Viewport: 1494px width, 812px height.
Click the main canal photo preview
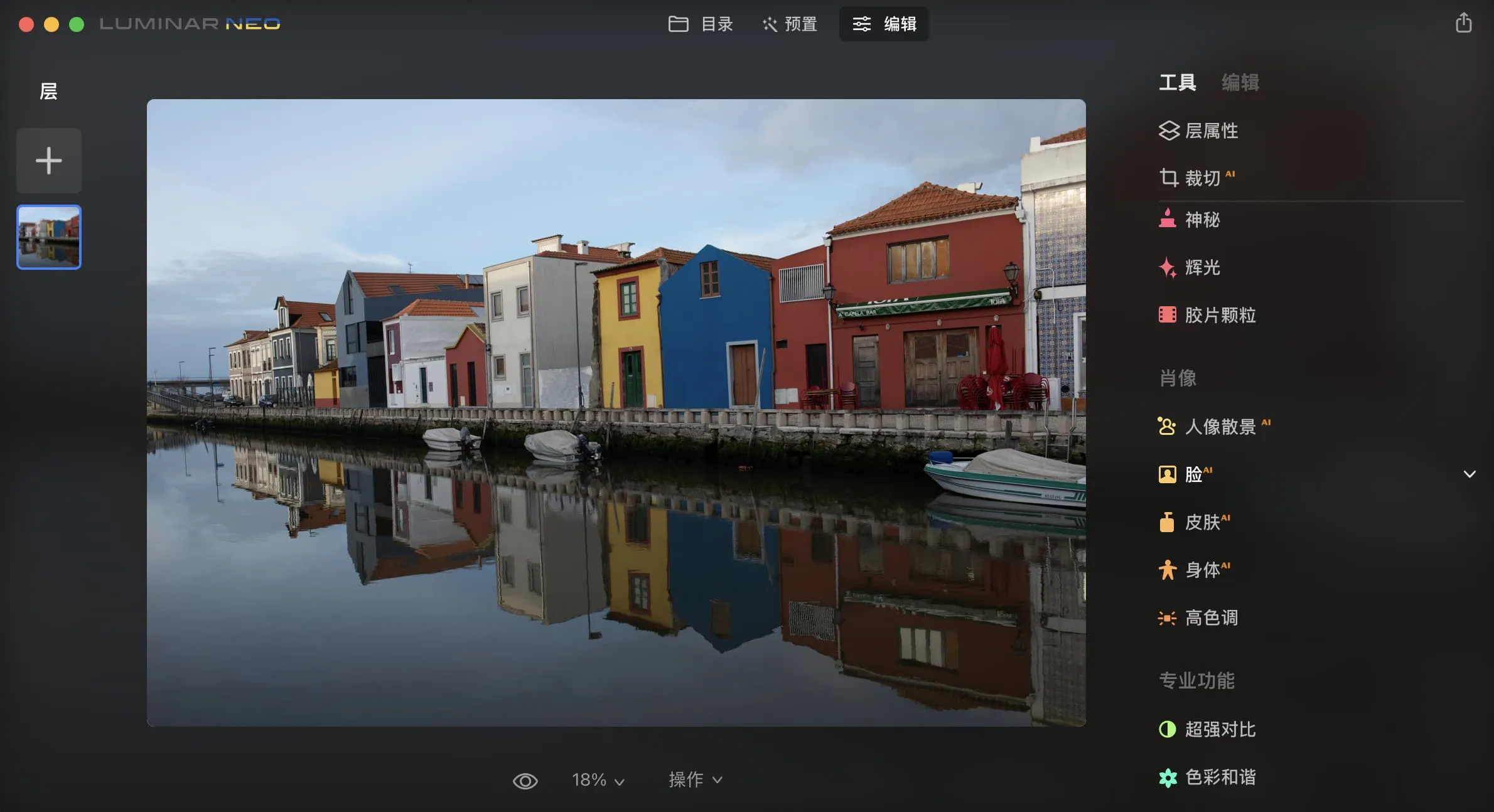(x=616, y=413)
